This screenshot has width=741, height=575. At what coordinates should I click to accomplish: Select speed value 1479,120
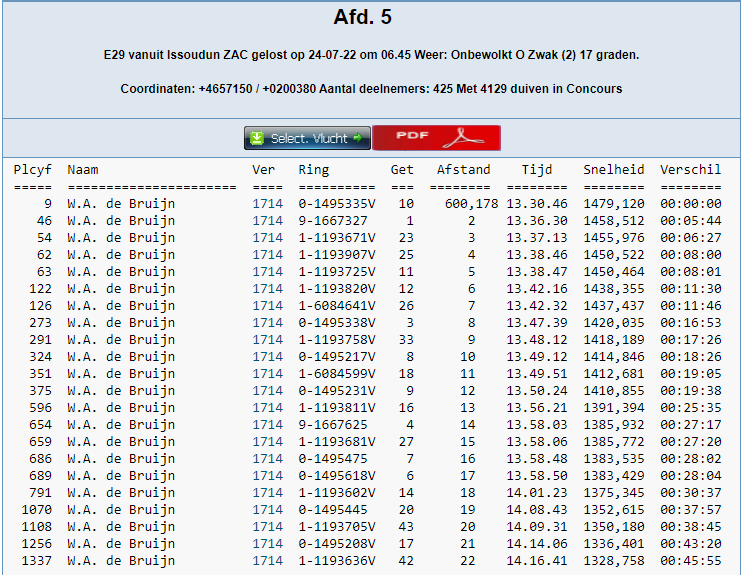point(614,204)
